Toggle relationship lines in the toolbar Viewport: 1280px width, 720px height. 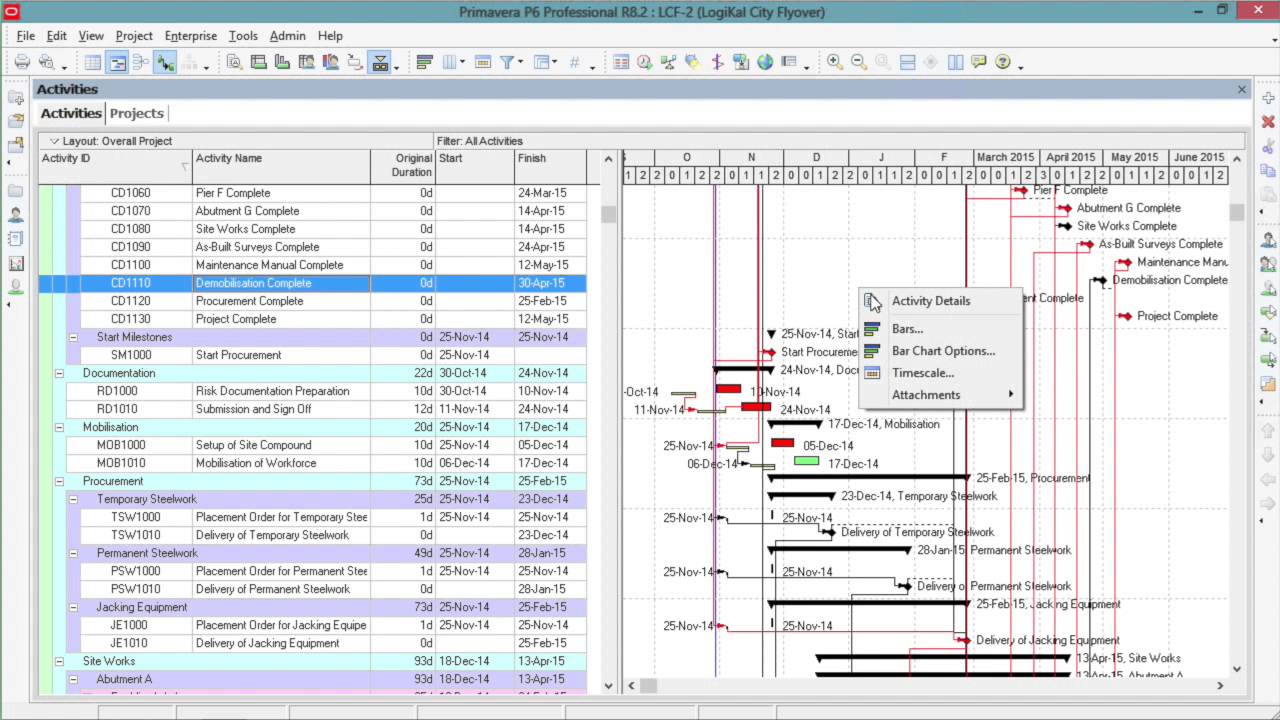coord(165,62)
